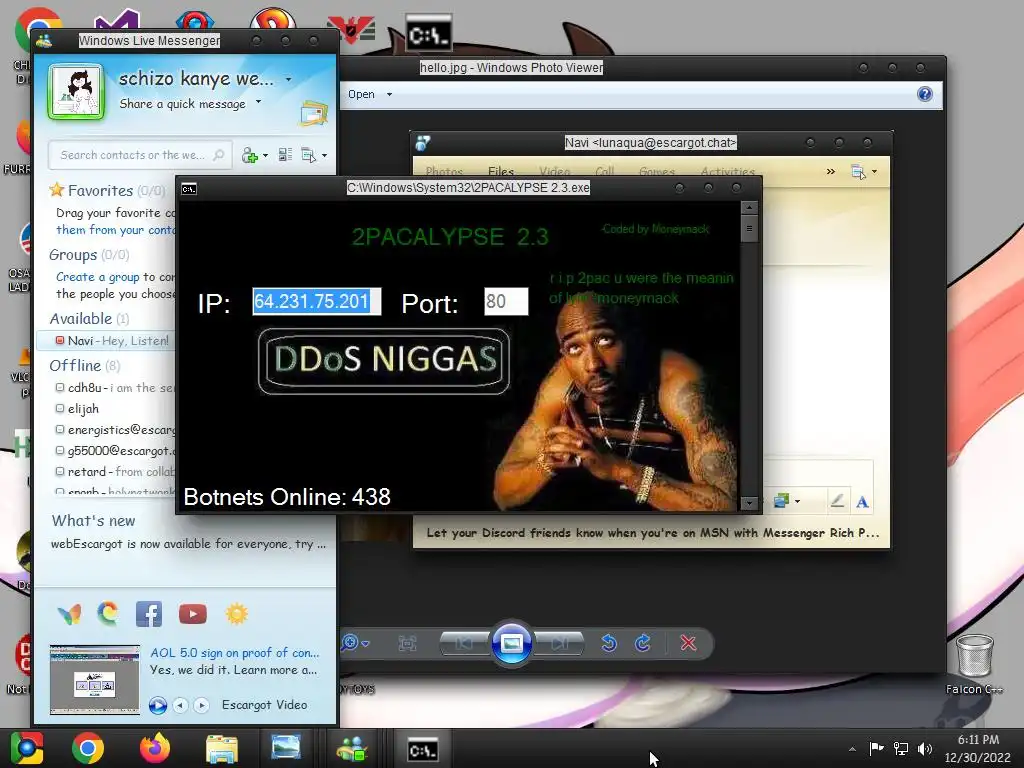Collapse the Groups section header

pos(89,255)
